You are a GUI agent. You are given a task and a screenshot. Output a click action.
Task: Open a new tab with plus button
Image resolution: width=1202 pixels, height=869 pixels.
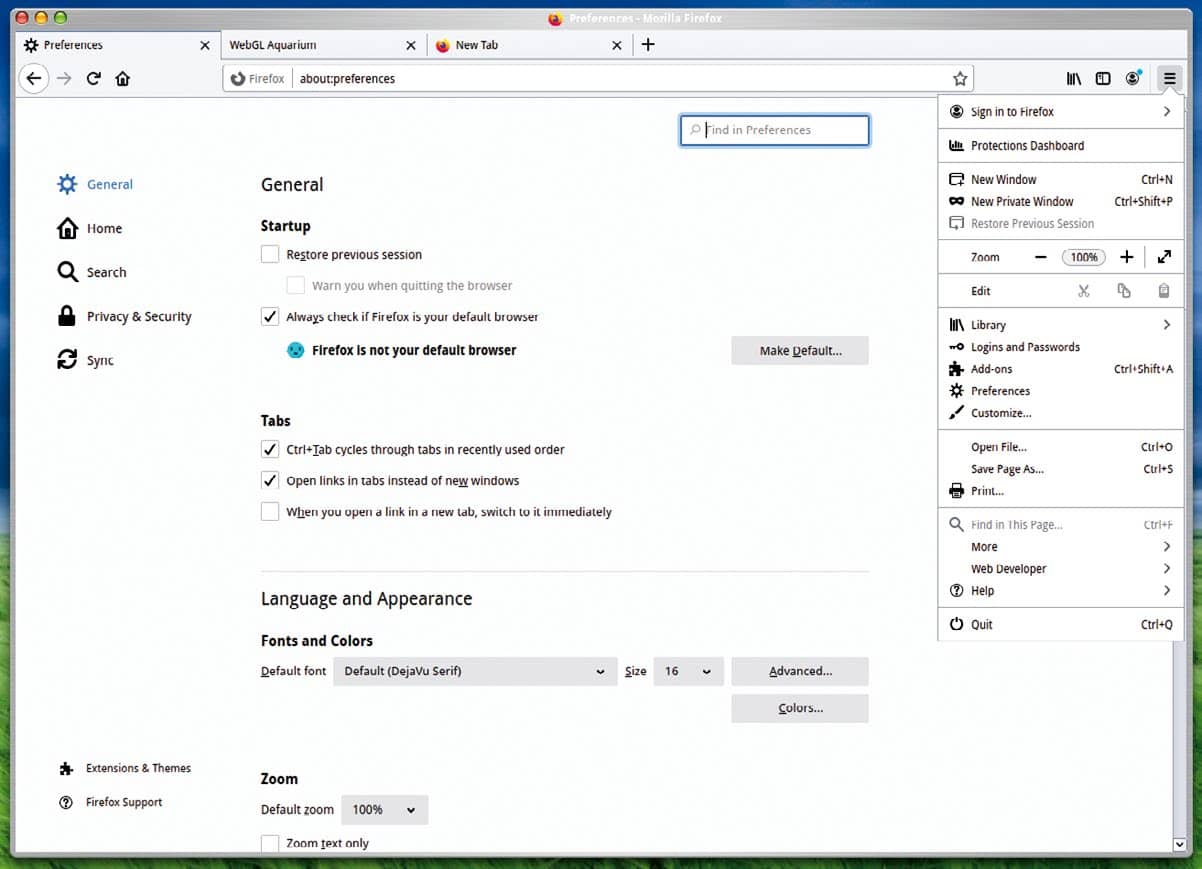pos(648,44)
